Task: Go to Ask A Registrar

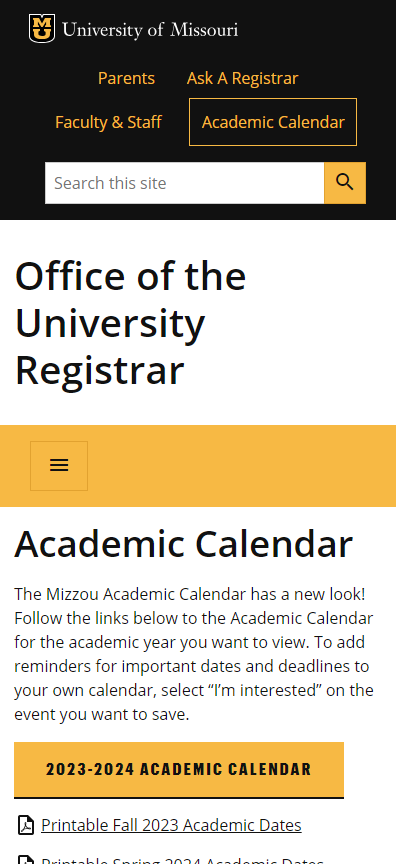Action: (x=242, y=78)
